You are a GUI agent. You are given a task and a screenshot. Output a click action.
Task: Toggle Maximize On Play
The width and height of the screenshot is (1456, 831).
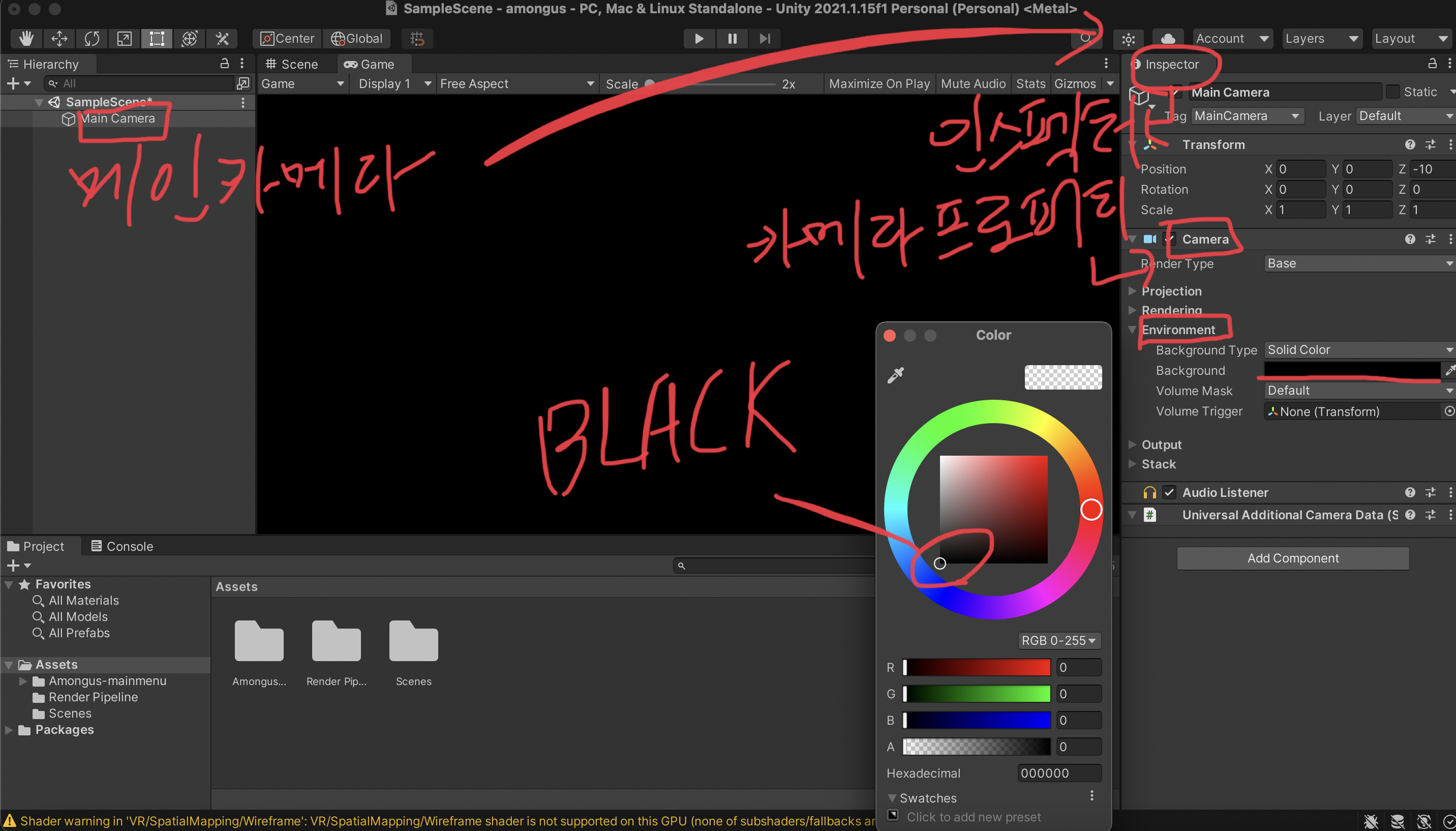879,84
